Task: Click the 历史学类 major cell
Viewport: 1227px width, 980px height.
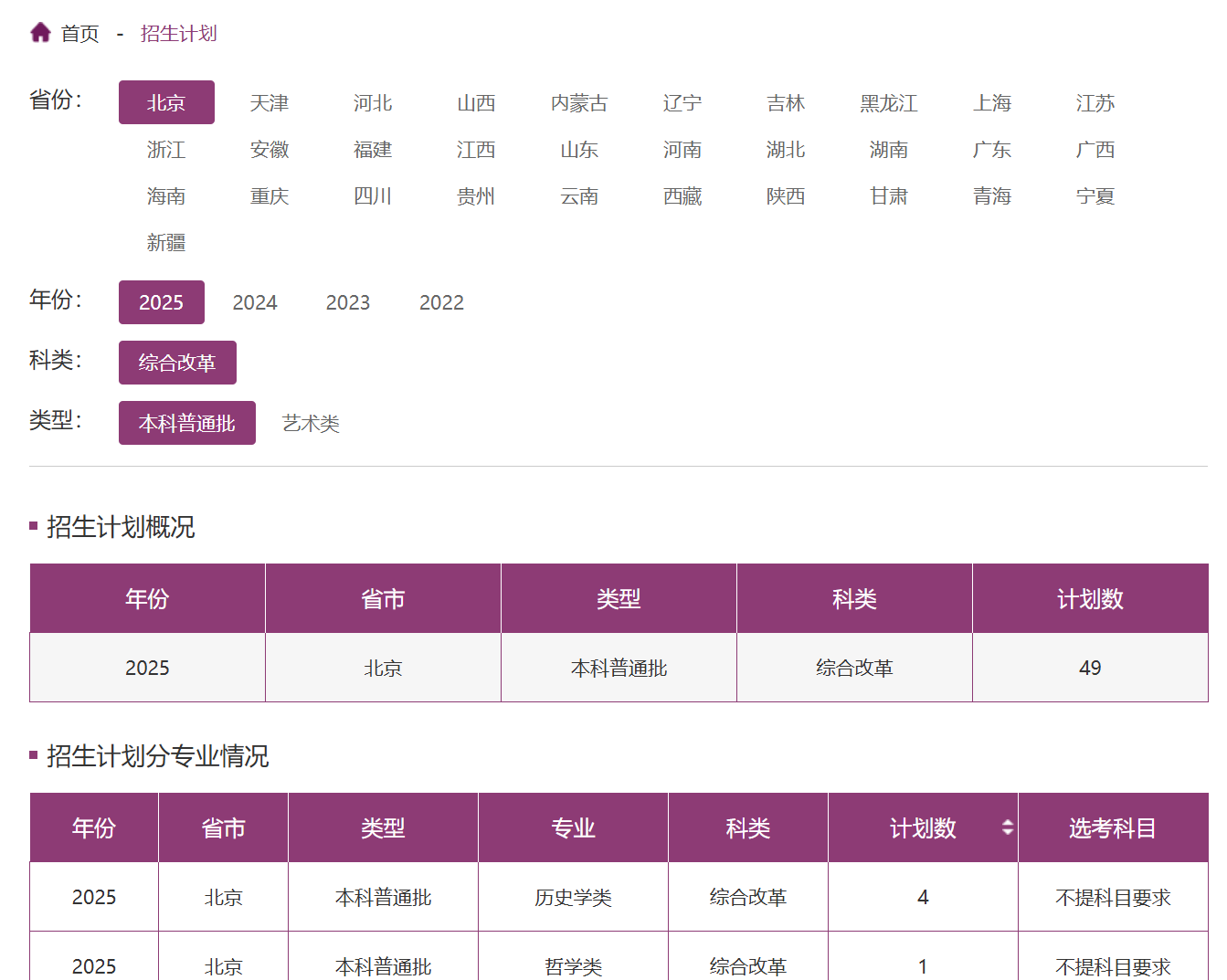Action: pyautogui.click(x=573, y=898)
